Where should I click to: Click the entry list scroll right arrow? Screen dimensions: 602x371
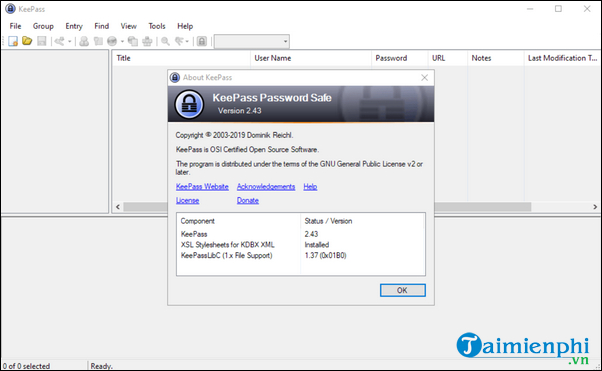coord(595,207)
